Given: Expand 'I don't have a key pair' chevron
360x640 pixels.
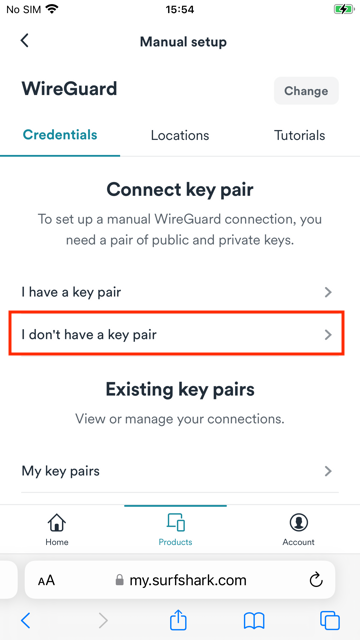Looking at the screenshot, I should pyautogui.click(x=328, y=335).
